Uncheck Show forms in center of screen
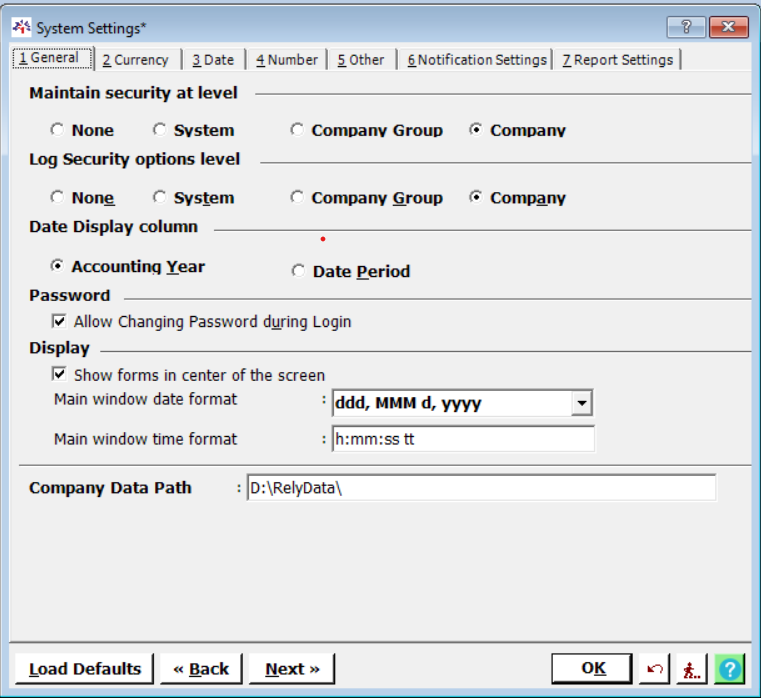The image size is (761, 698). 59,375
